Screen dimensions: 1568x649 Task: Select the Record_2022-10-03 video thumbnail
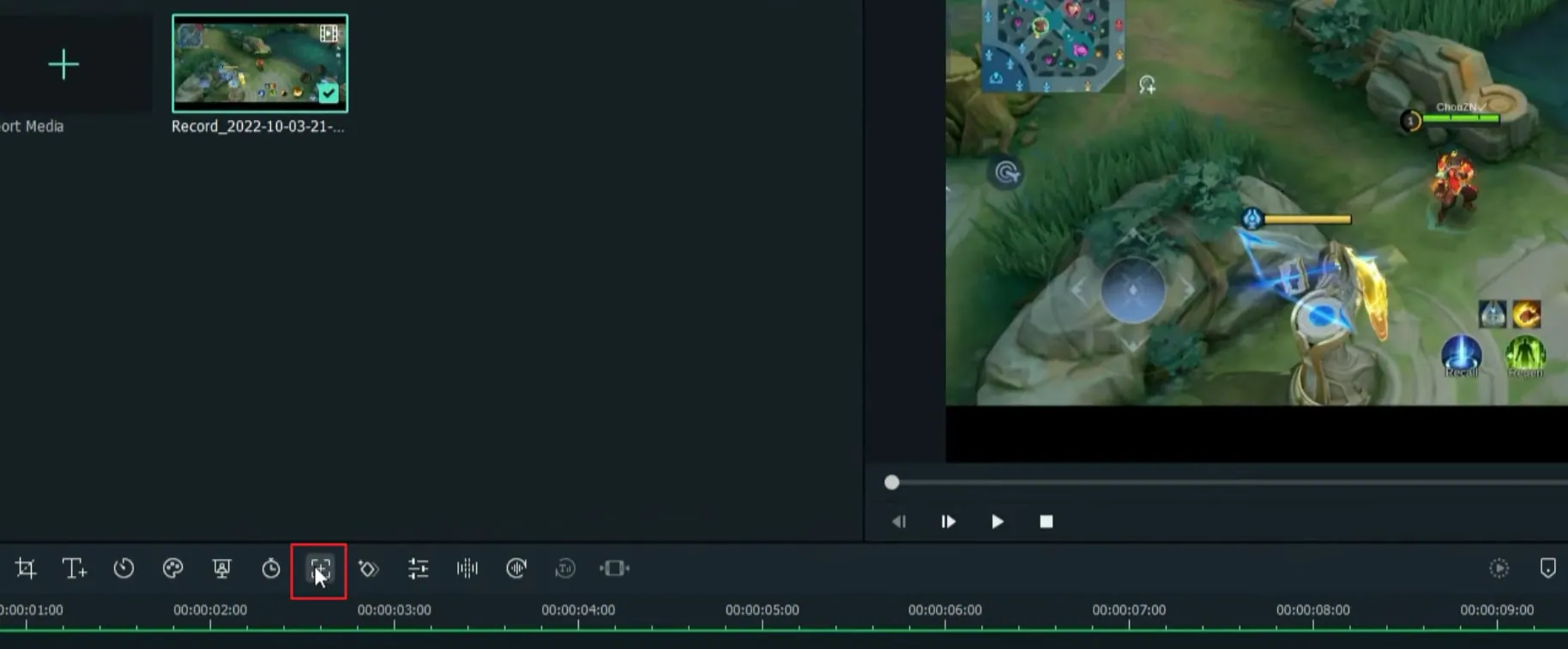click(260, 63)
